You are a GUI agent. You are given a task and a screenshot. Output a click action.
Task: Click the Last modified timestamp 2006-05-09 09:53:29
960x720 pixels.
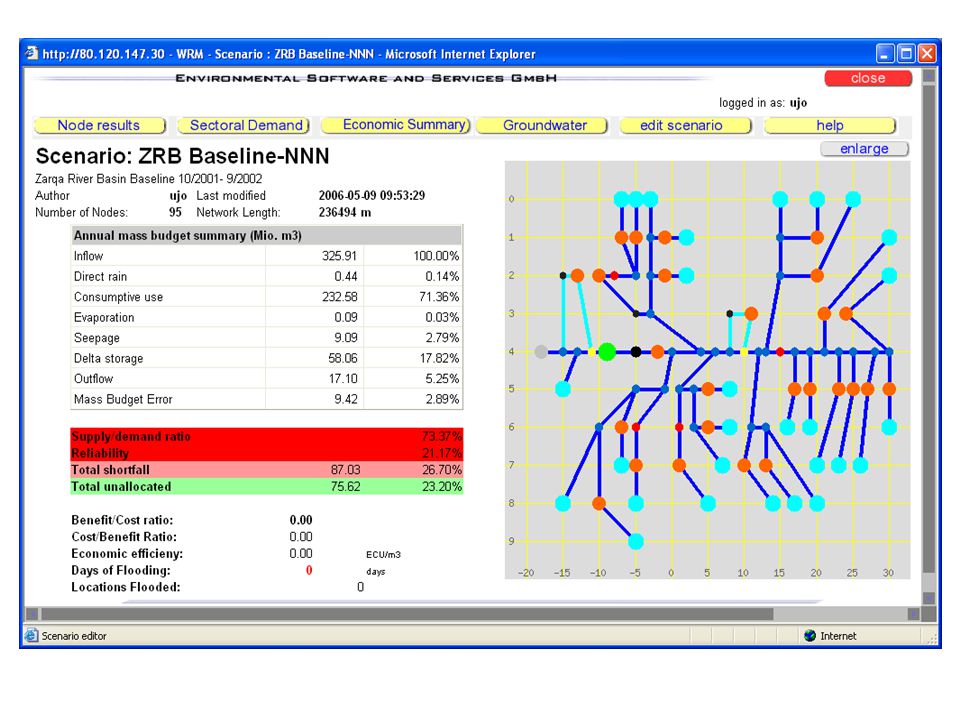click(x=372, y=195)
